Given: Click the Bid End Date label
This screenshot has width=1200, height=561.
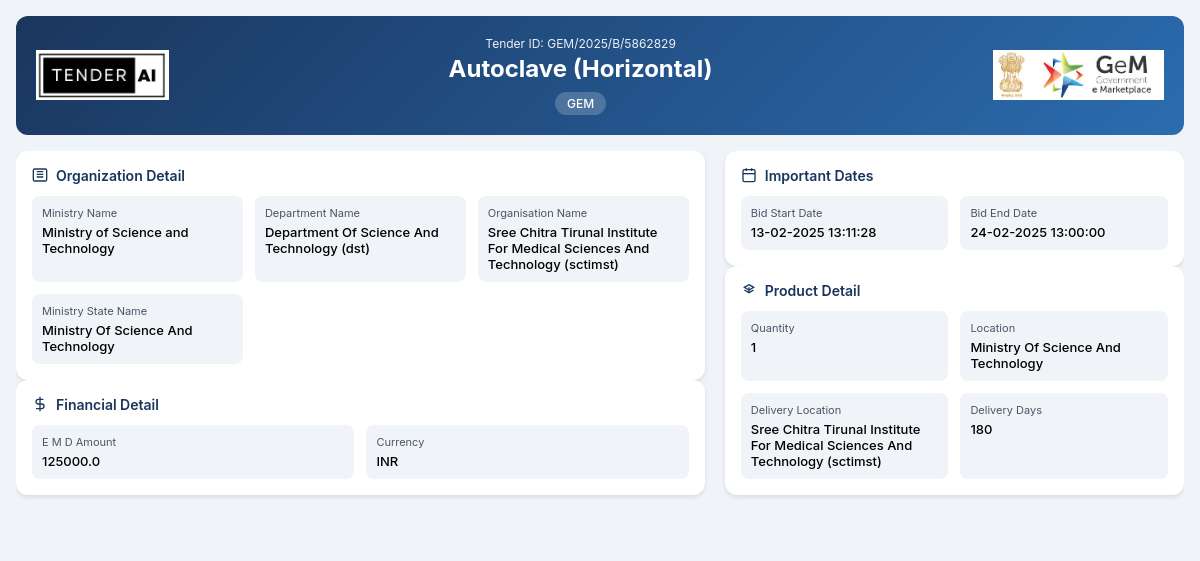Looking at the screenshot, I should [1003, 213].
